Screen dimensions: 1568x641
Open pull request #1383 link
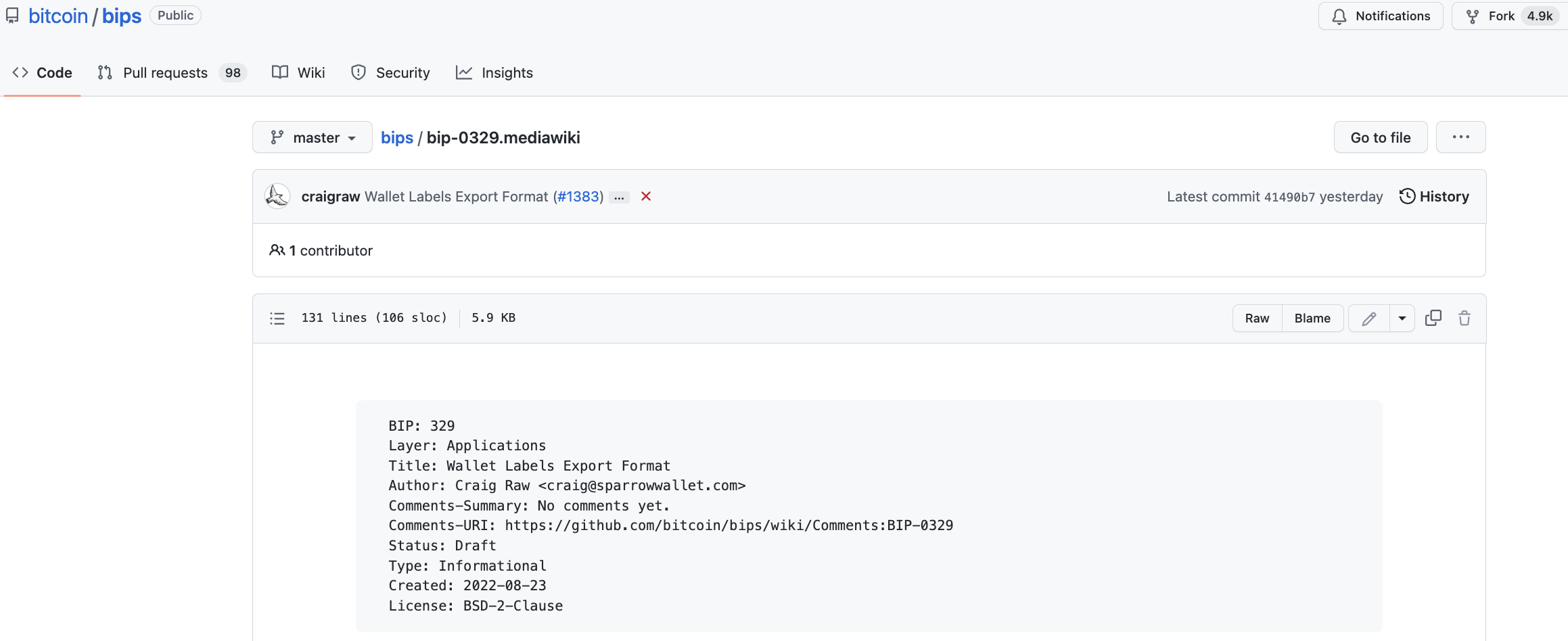click(579, 196)
